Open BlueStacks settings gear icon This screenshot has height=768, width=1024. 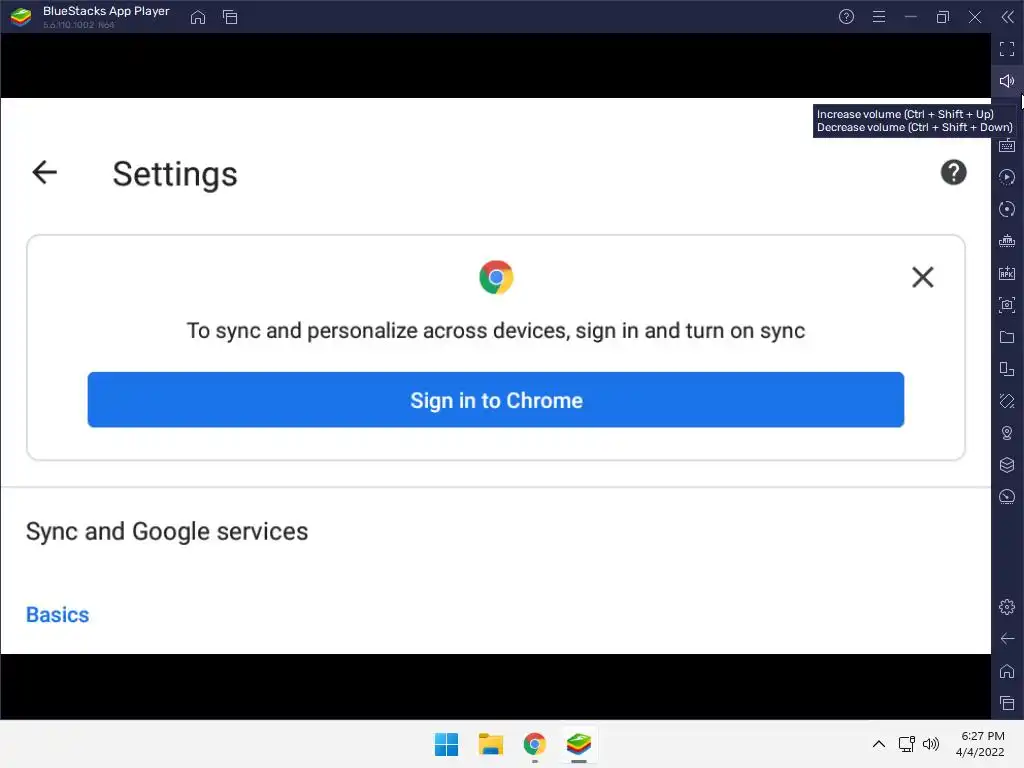(1007, 607)
